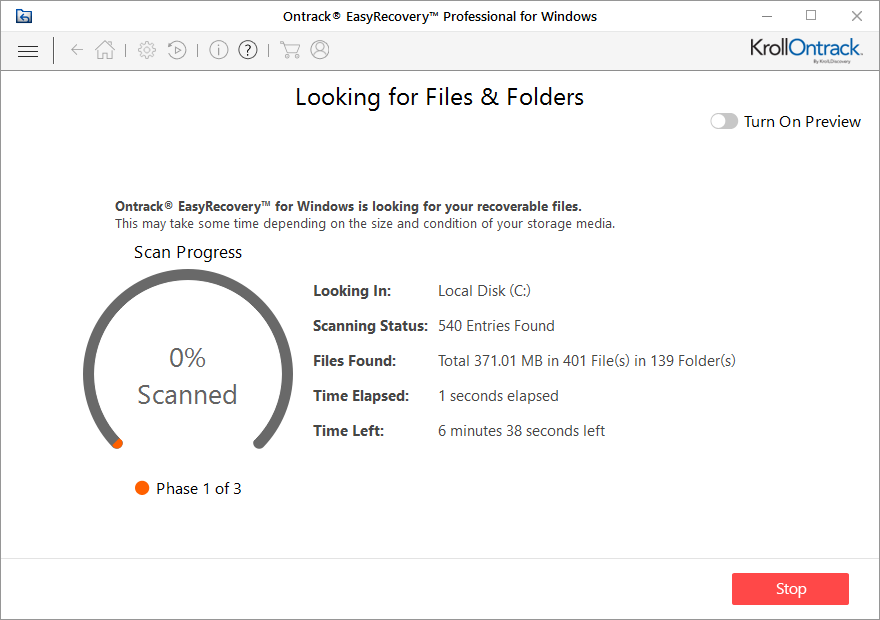Minimize the EasyRecovery window
The width and height of the screenshot is (880, 620).
point(767,16)
